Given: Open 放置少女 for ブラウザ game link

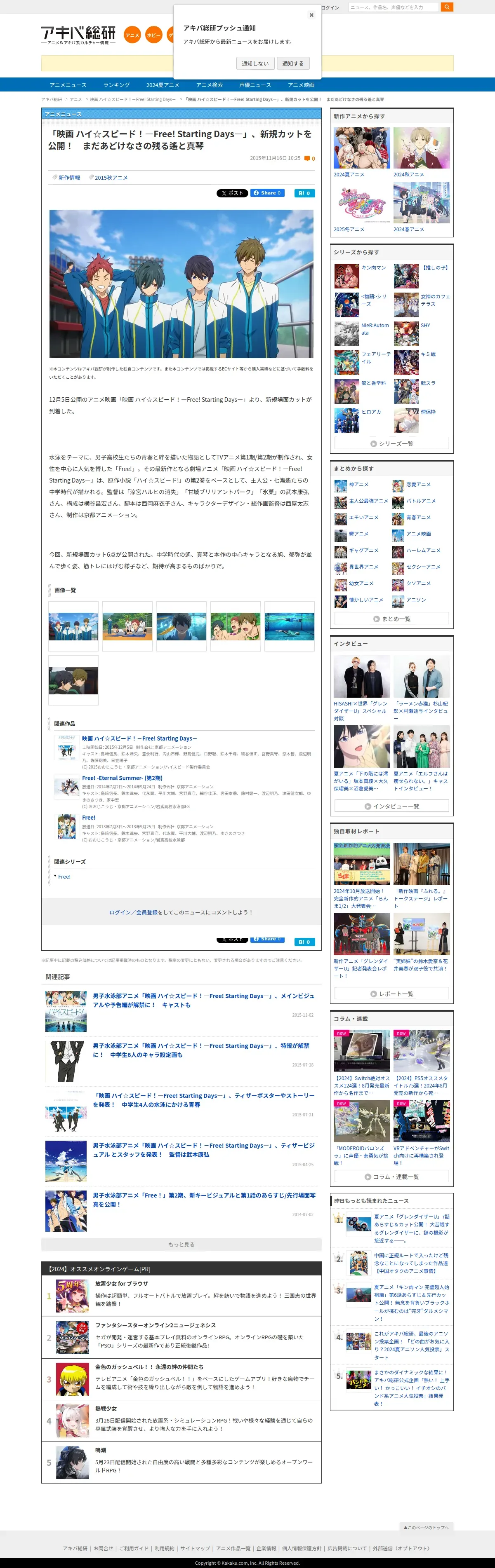Looking at the screenshot, I should coord(121,1283).
